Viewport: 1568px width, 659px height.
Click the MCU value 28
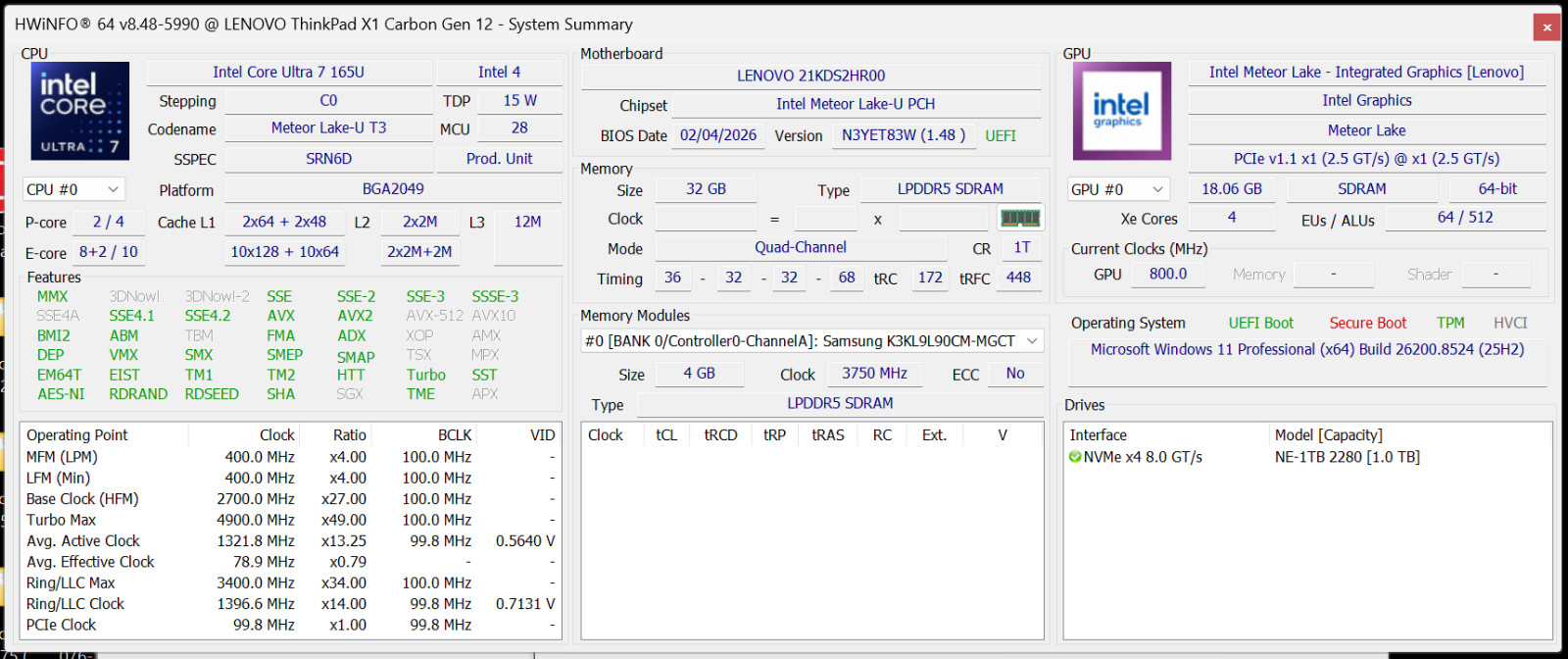pyautogui.click(x=520, y=128)
